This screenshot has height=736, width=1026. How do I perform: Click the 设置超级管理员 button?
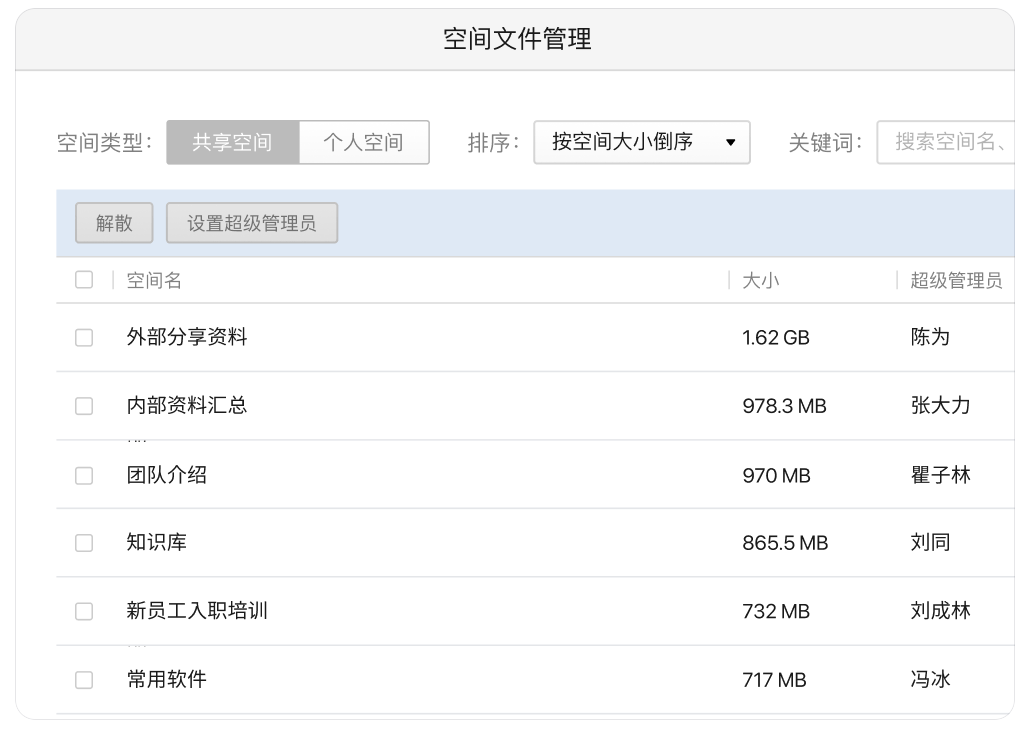point(252,223)
